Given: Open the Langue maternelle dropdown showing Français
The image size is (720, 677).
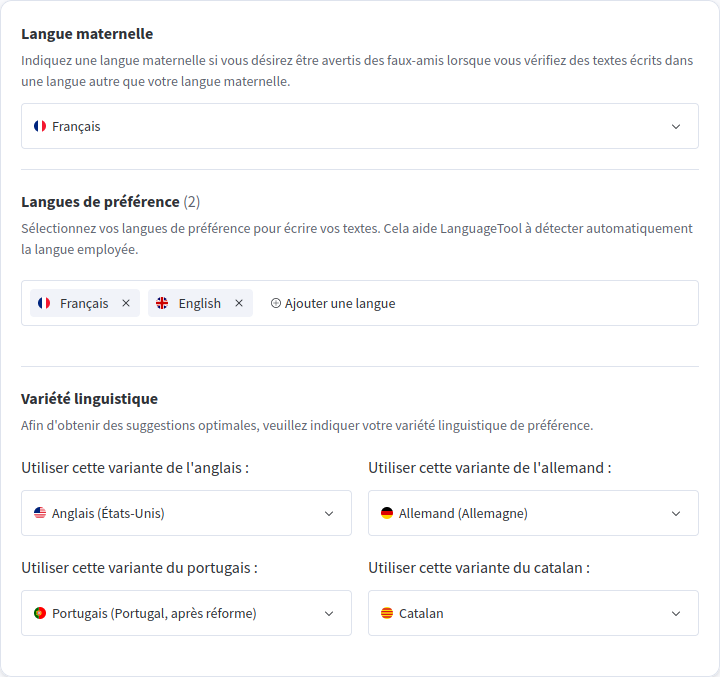Looking at the screenshot, I should pos(360,126).
